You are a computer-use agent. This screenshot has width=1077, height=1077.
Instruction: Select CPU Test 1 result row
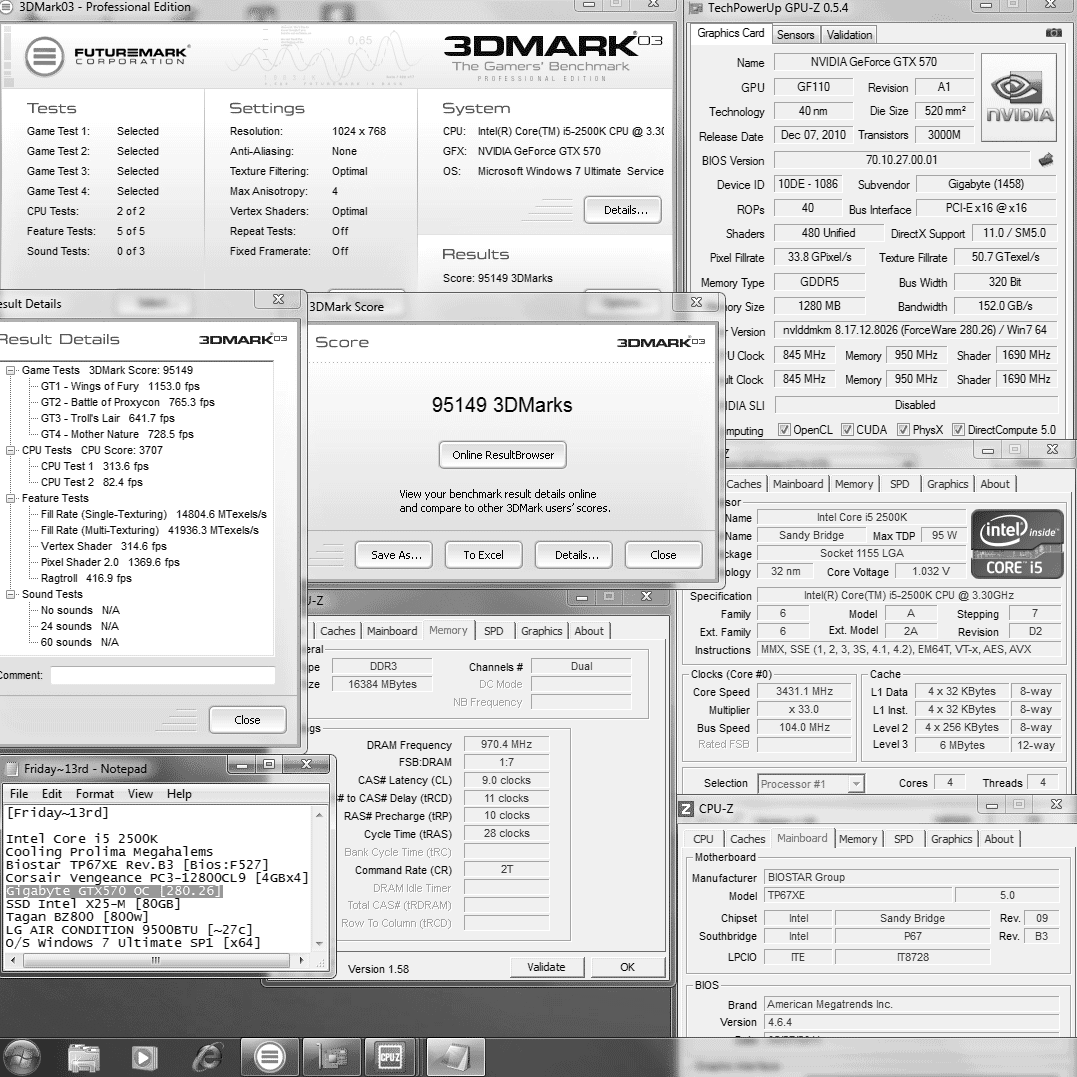(x=94, y=466)
